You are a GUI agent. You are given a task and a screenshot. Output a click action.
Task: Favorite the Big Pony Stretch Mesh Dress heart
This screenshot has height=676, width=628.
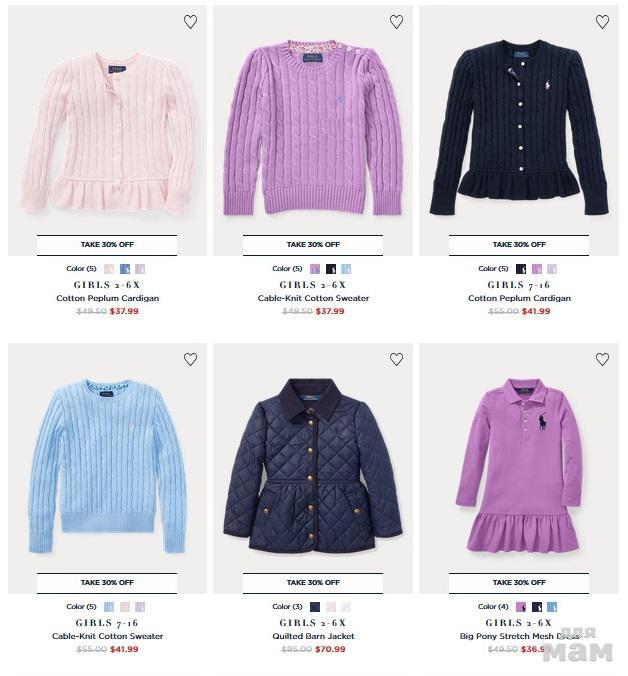point(602,359)
